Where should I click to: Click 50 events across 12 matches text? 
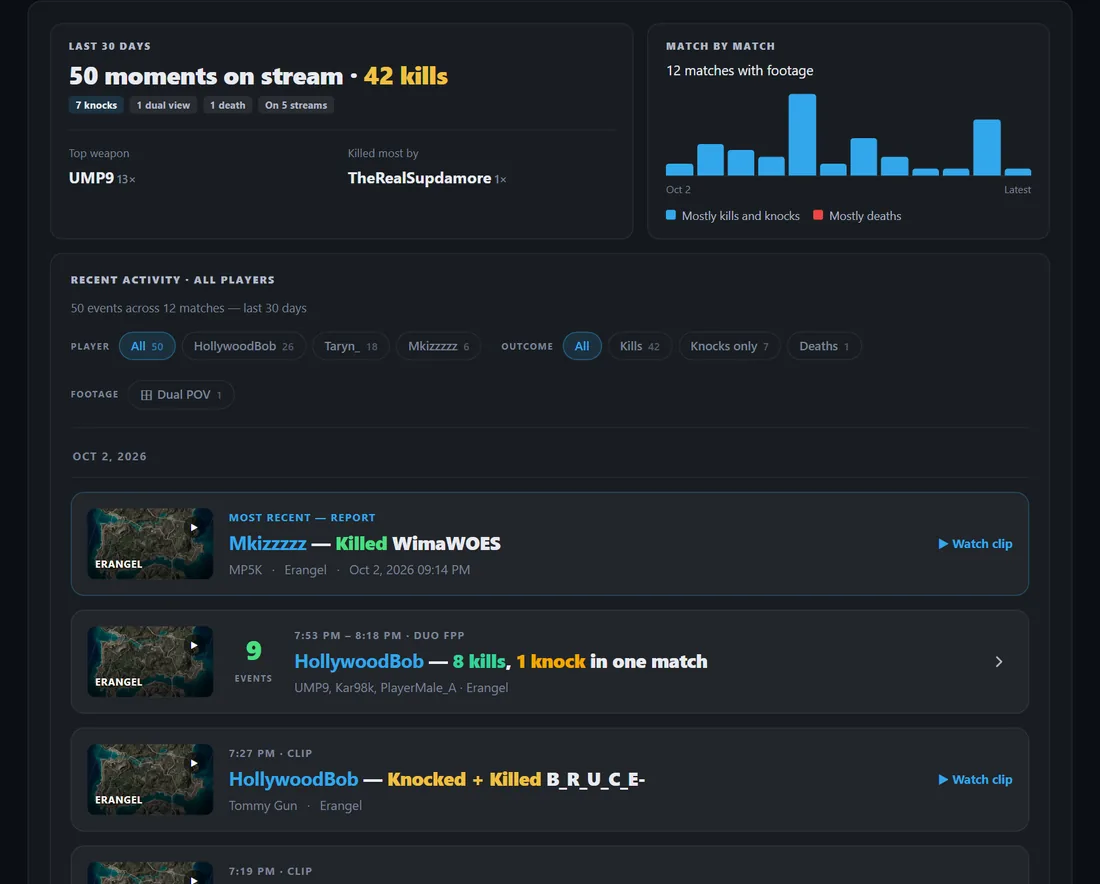click(x=188, y=308)
